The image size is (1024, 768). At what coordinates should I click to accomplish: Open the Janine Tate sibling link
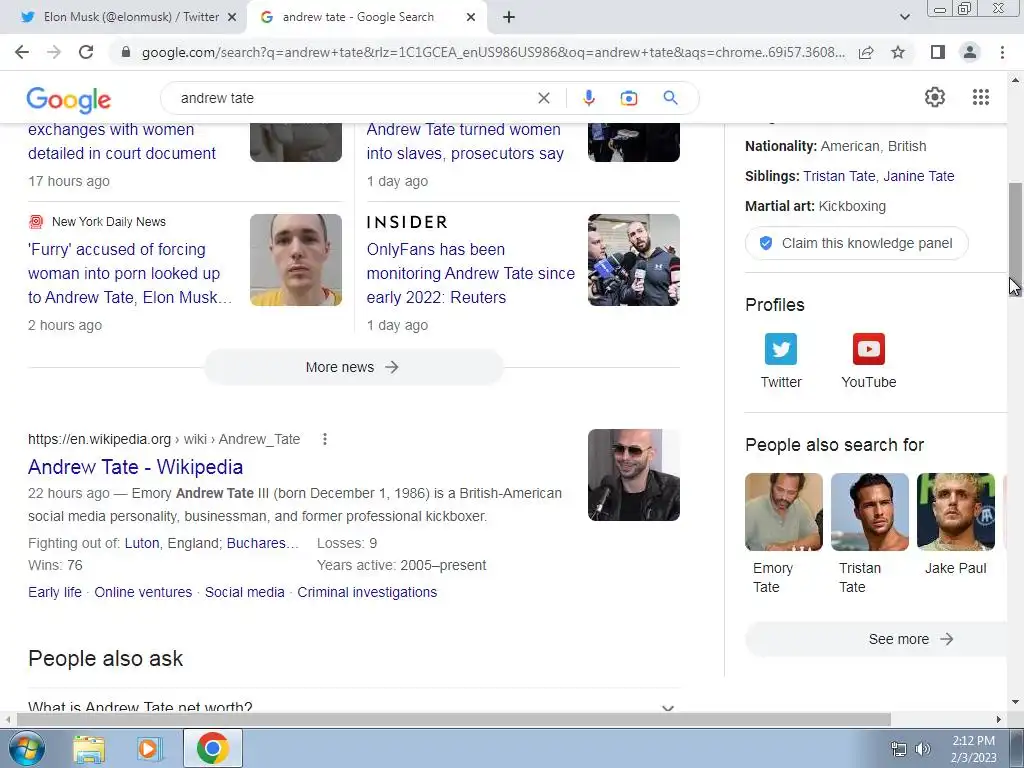point(919,176)
